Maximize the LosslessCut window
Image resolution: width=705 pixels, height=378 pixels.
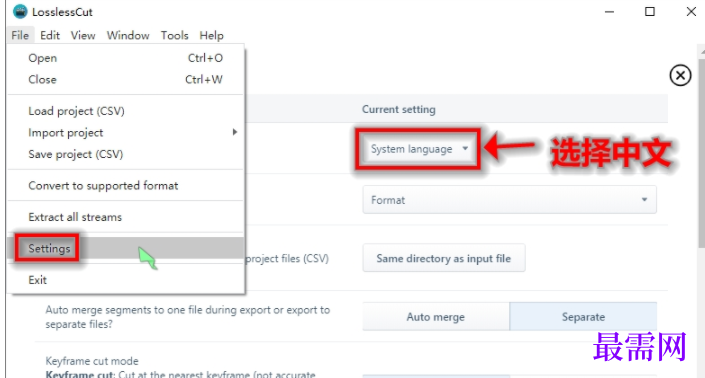tap(650, 11)
